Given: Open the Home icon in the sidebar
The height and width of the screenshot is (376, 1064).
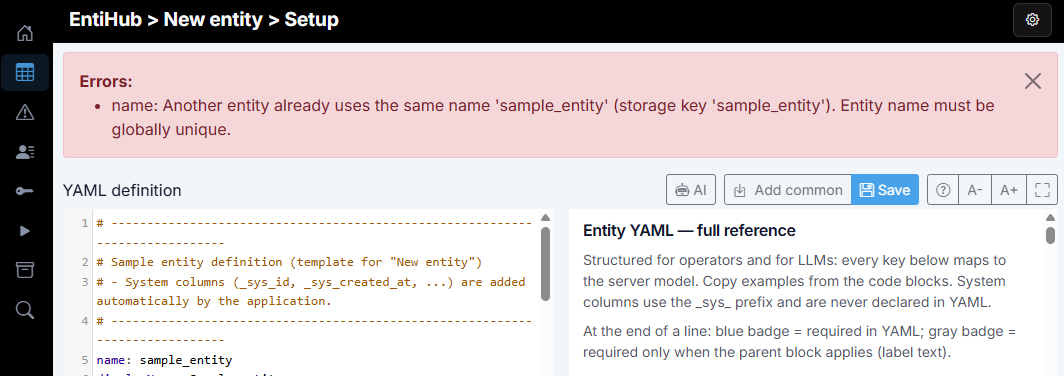Looking at the screenshot, I should (24, 33).
